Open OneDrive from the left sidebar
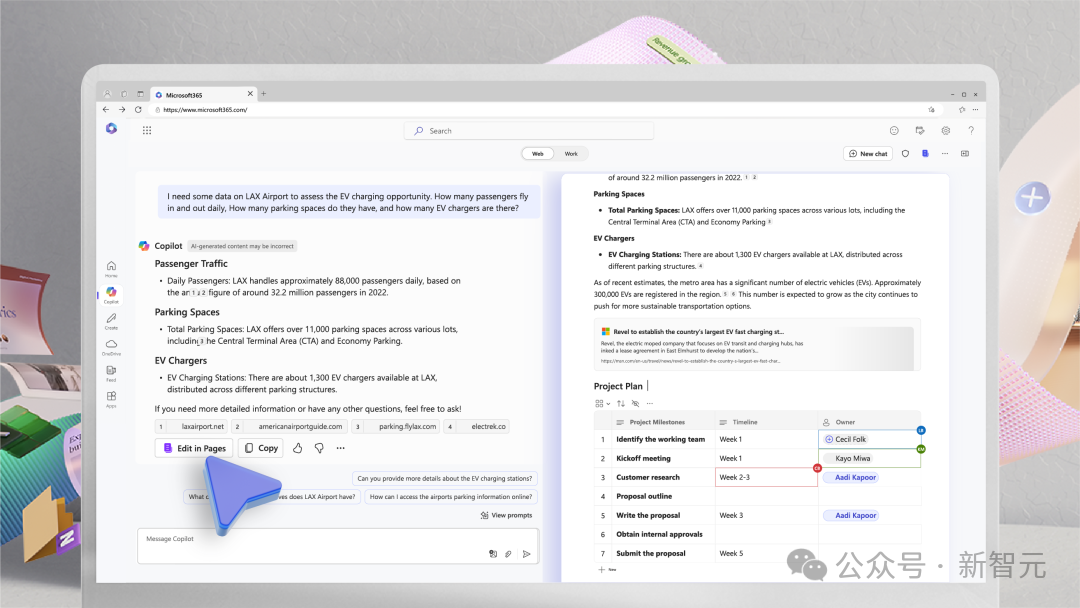1080x608 pixels. [x=111, y=347]
